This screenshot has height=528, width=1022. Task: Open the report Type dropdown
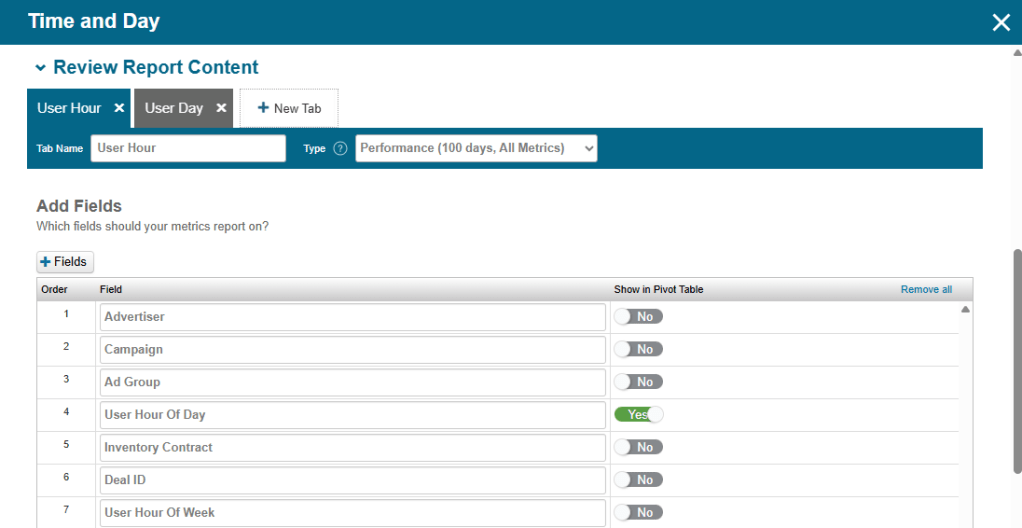[476, 148]
